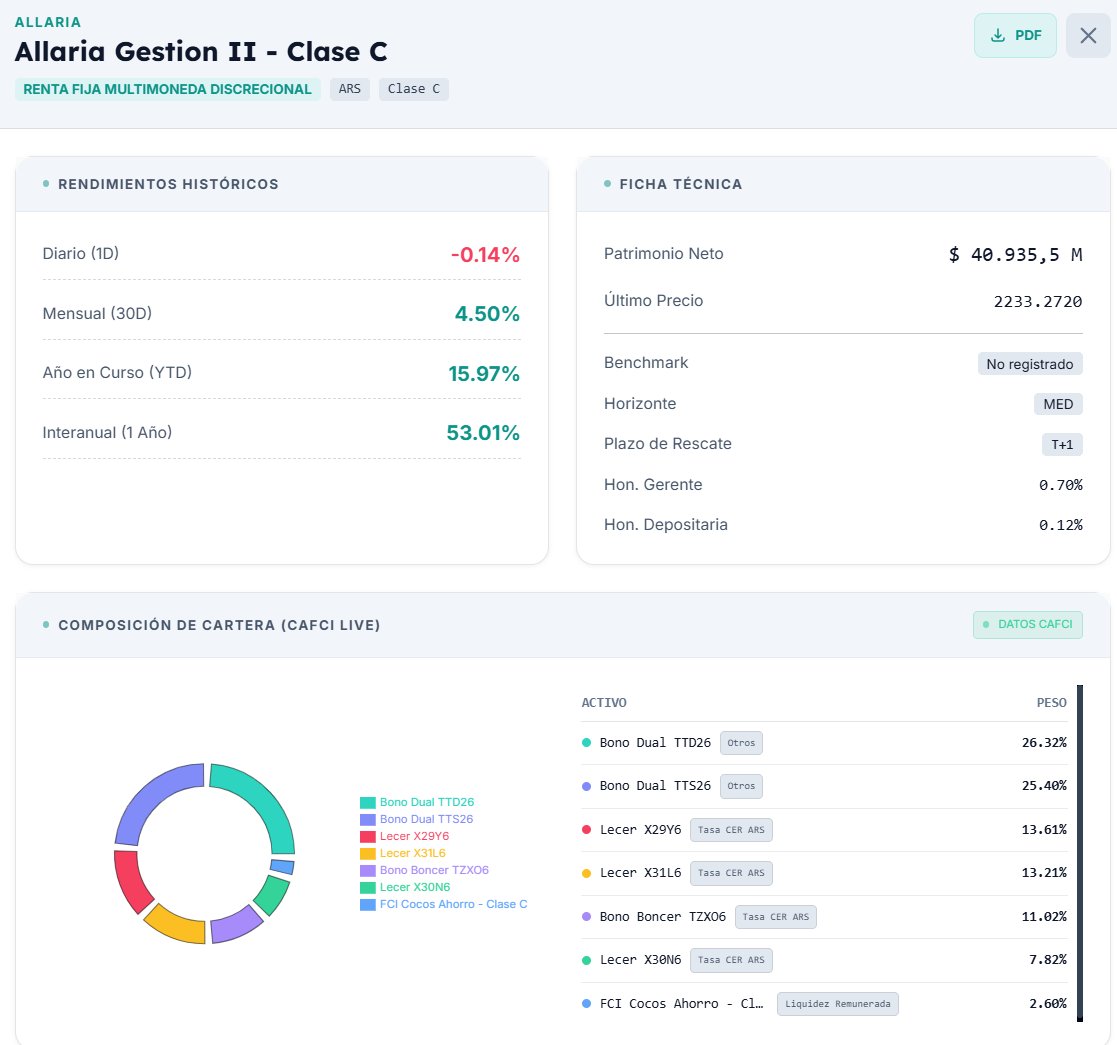This screenshot has height=1045, width=1117.
Task: Click the Bono Dual TTS26 legend swatch
Action: pyautogui.click(x=368, y=820)
